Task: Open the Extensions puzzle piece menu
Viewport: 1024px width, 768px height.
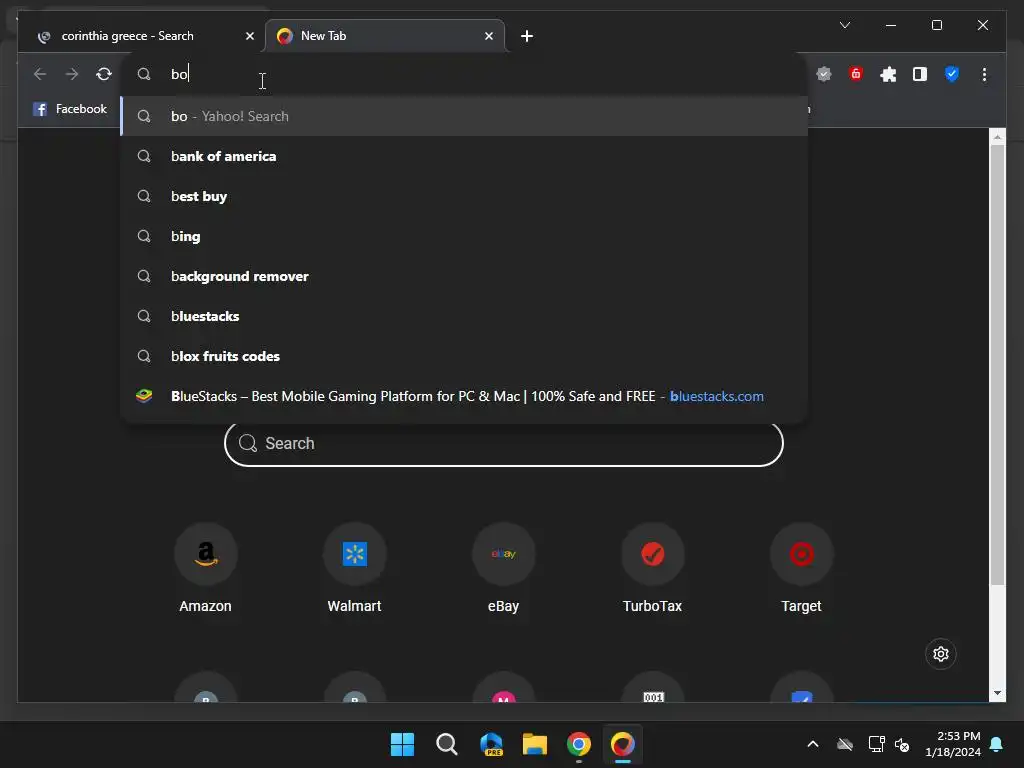Action: [x=888, y=74]
